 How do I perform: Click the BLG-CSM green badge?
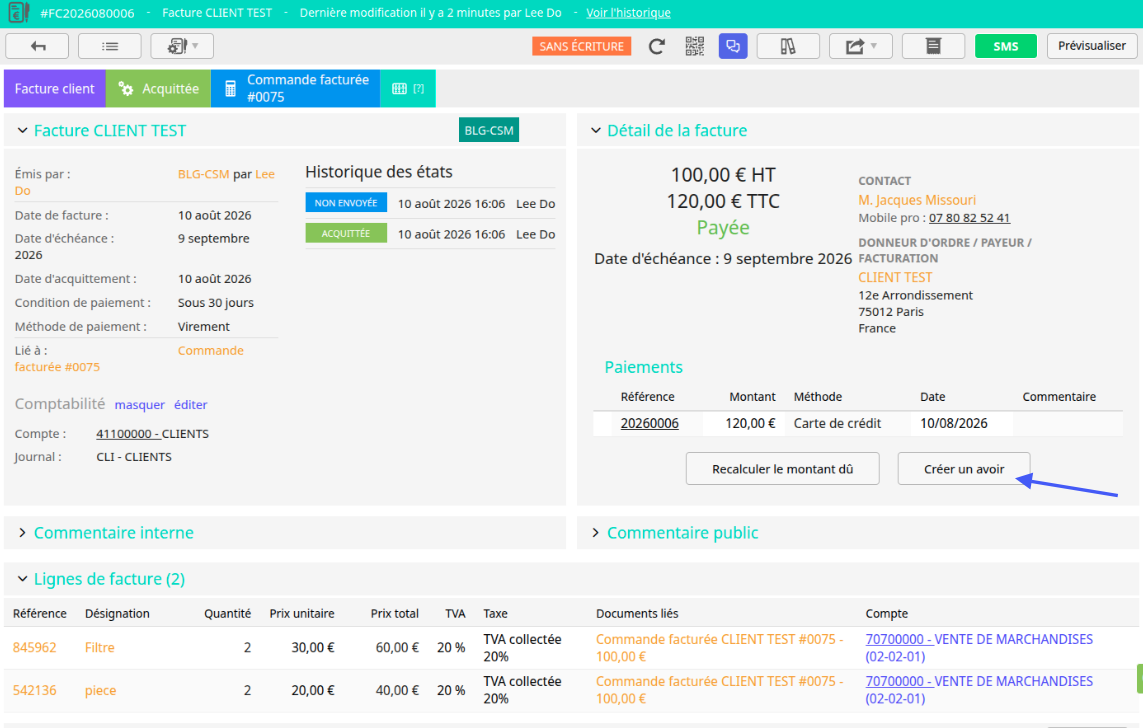coord(488,130)
